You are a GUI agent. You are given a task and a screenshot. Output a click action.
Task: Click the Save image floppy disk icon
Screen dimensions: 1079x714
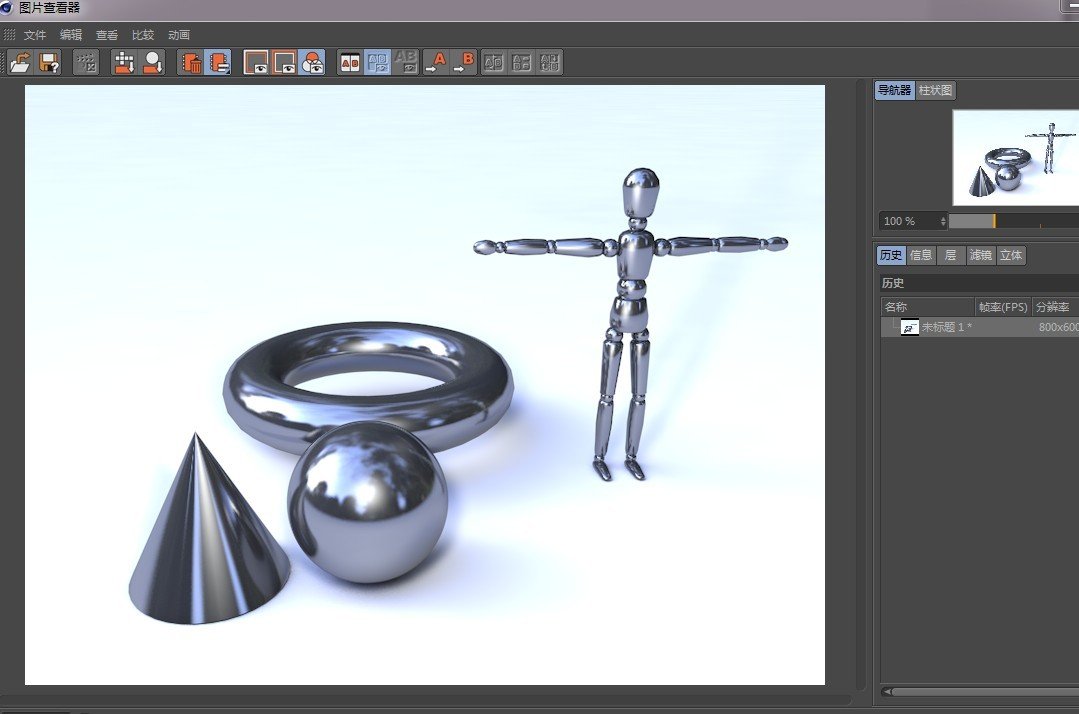(49, 63)
